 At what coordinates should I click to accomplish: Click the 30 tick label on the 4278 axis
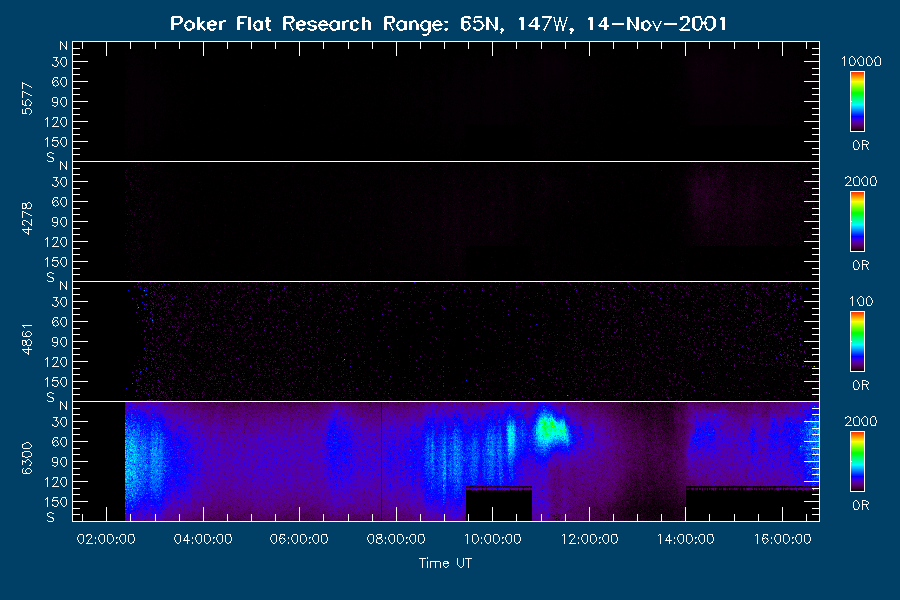(x=60, y=182)
